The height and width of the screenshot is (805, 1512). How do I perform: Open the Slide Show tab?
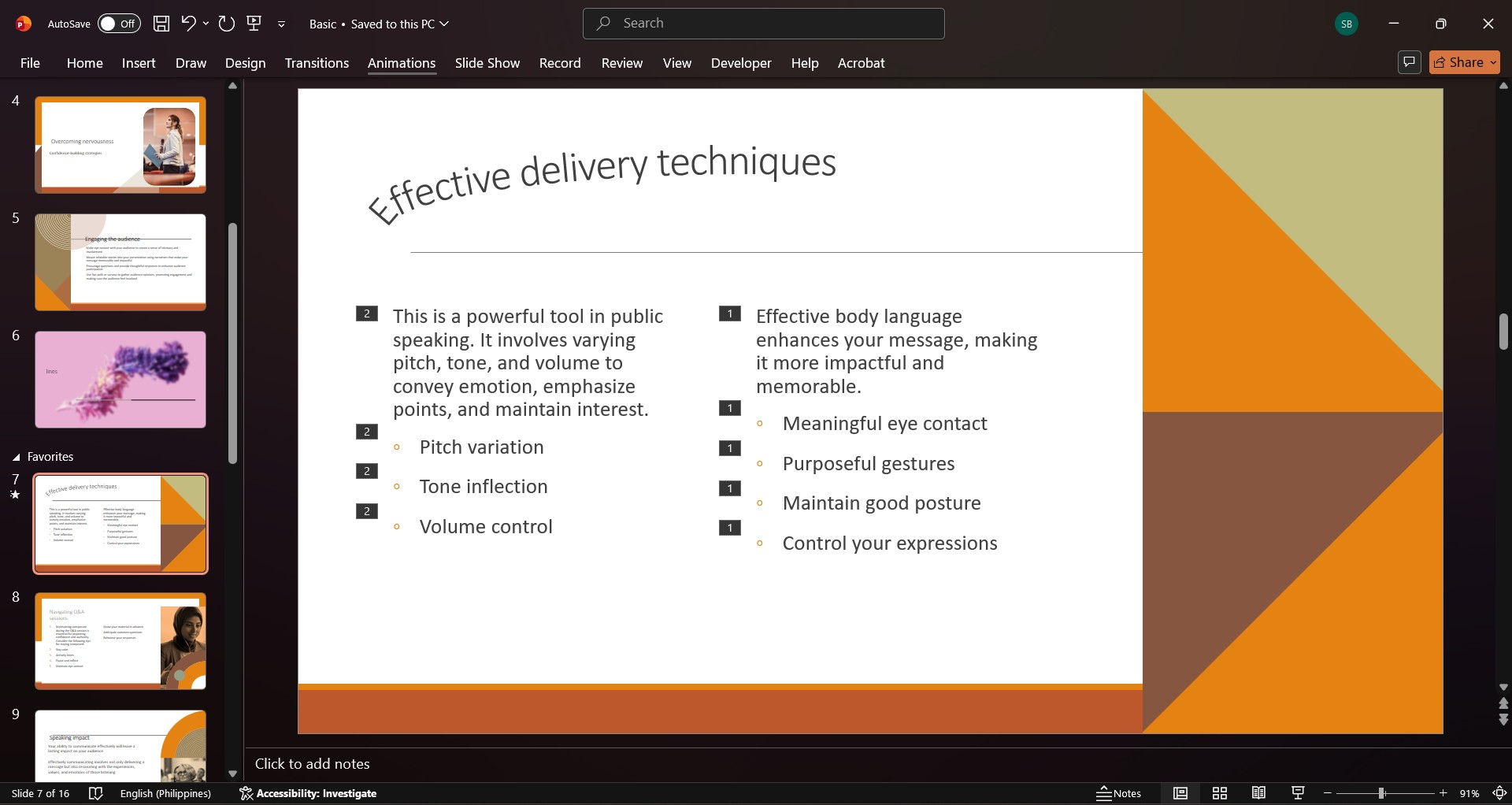click(487, 63)
